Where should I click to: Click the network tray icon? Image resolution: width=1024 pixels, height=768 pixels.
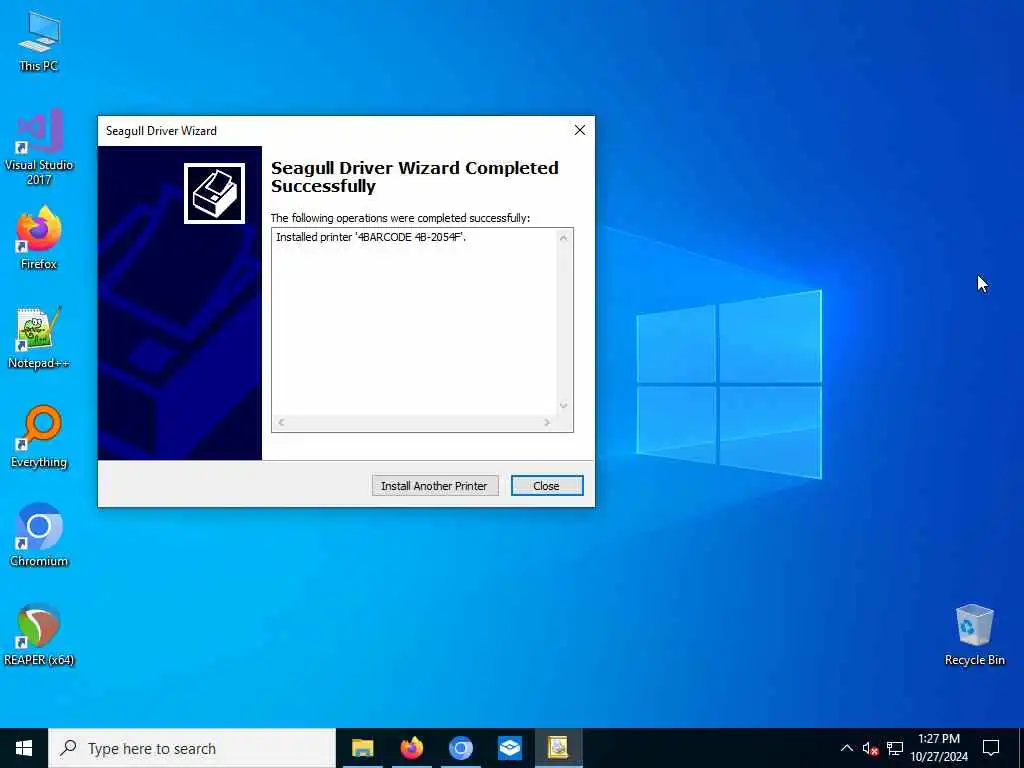click(x=895, y=748)
